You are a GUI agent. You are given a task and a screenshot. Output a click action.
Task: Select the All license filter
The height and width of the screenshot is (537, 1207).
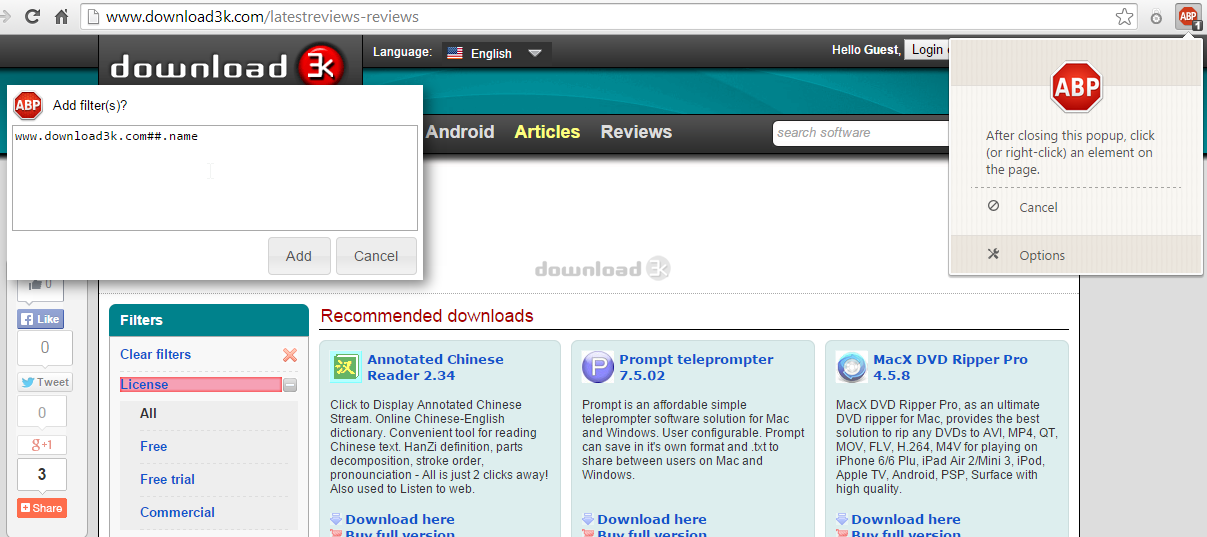(148, 413)
